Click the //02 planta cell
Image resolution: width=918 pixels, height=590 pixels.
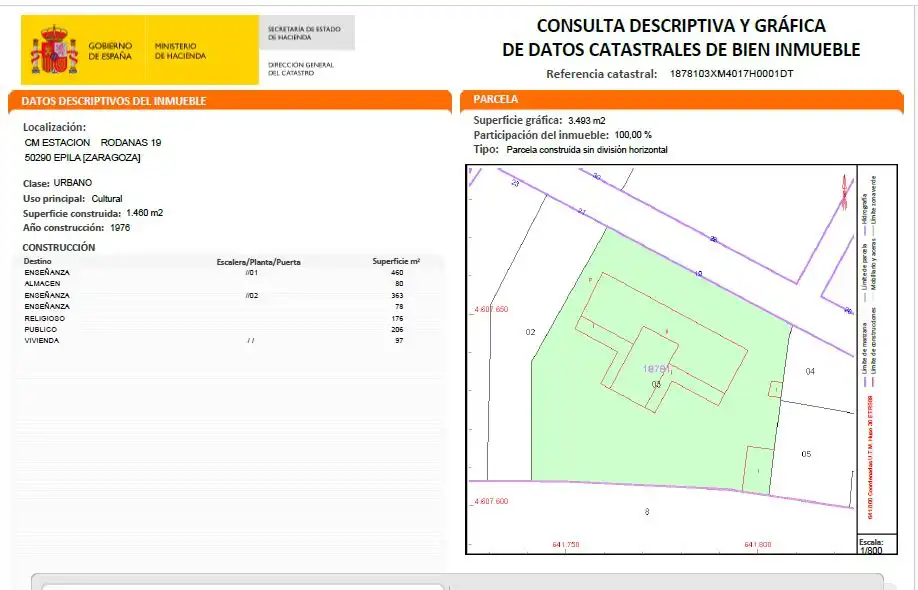point(252,296)
